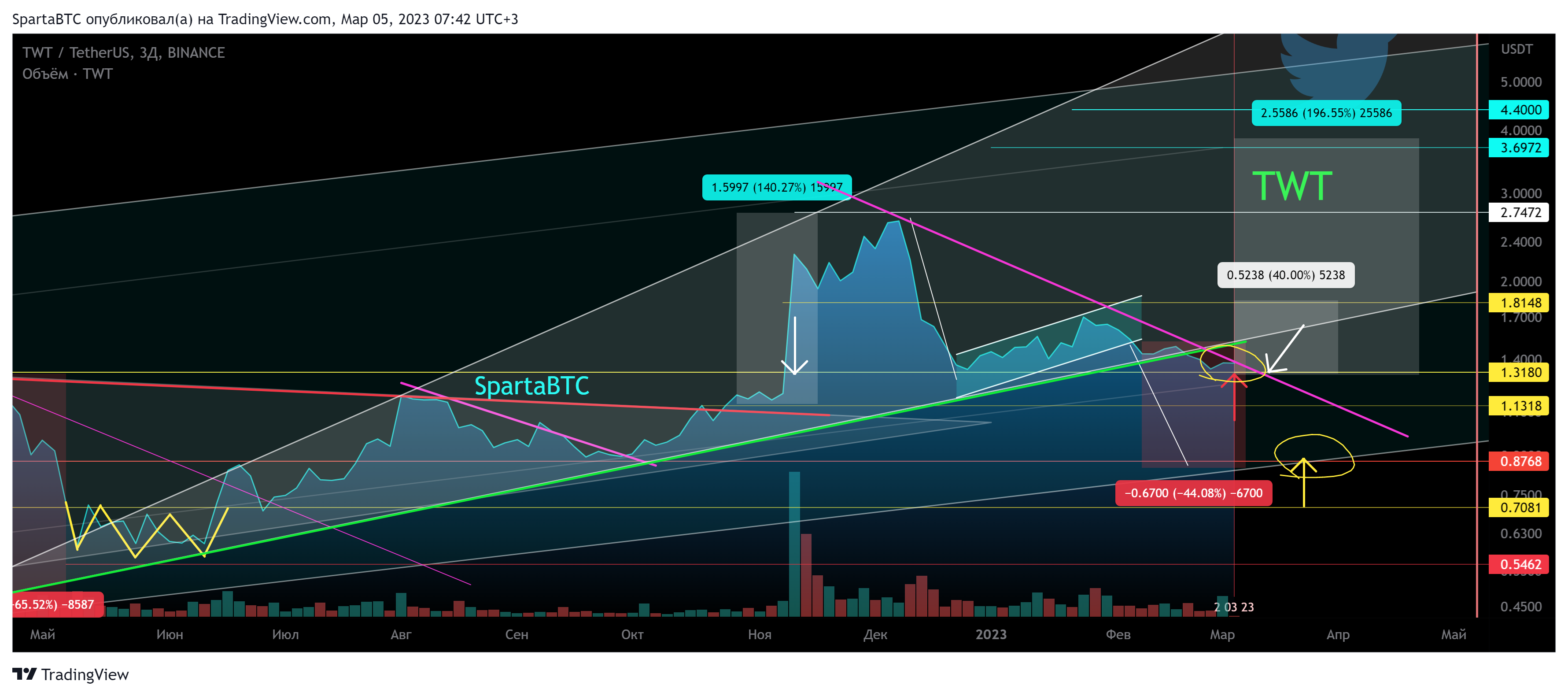Viewport: 1568px width, 696px height.
Task: Select the 0.8768 red price label
Action: click(x=1519, y=461)
